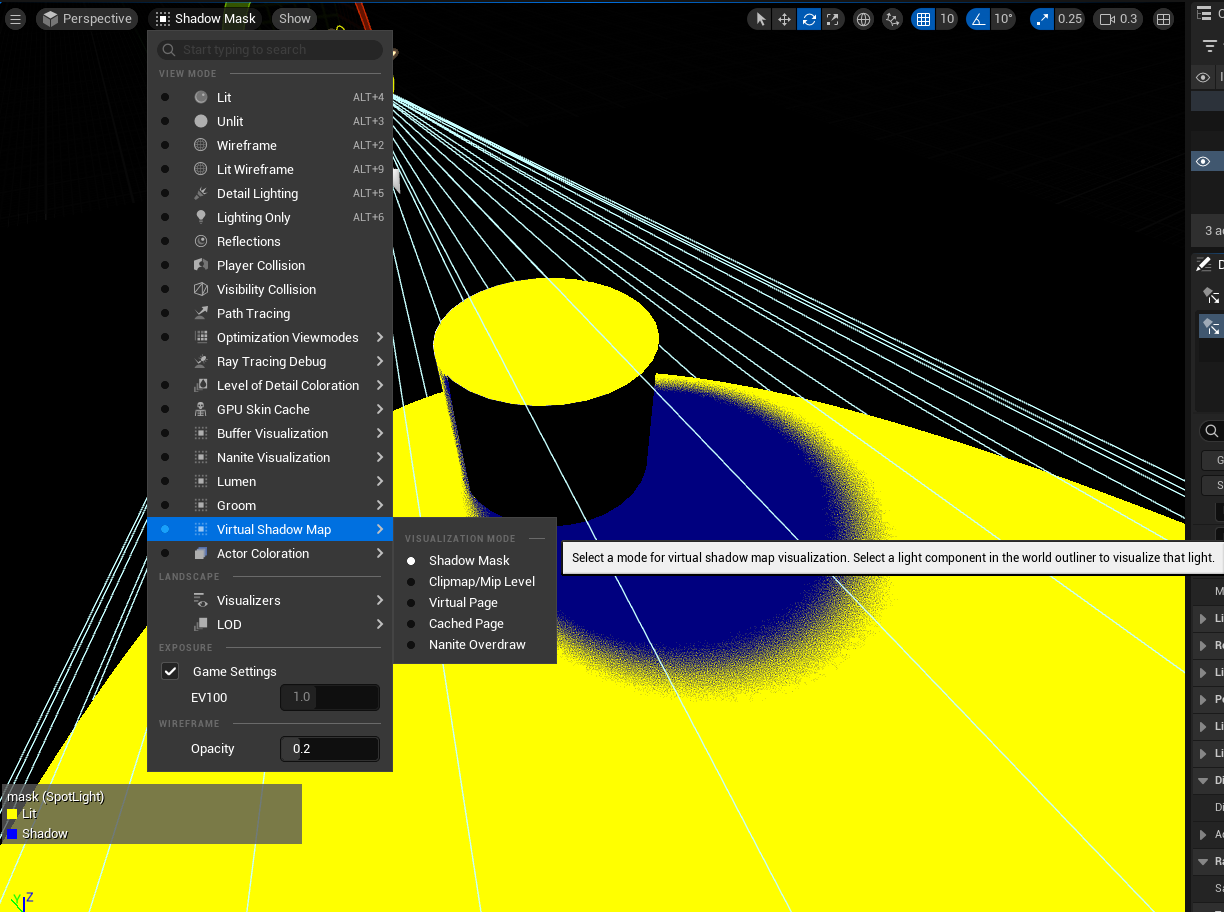Toggle rotation angle snapping icon
The width and height of the screenshot is (1224, 912).
pos(977,19)
